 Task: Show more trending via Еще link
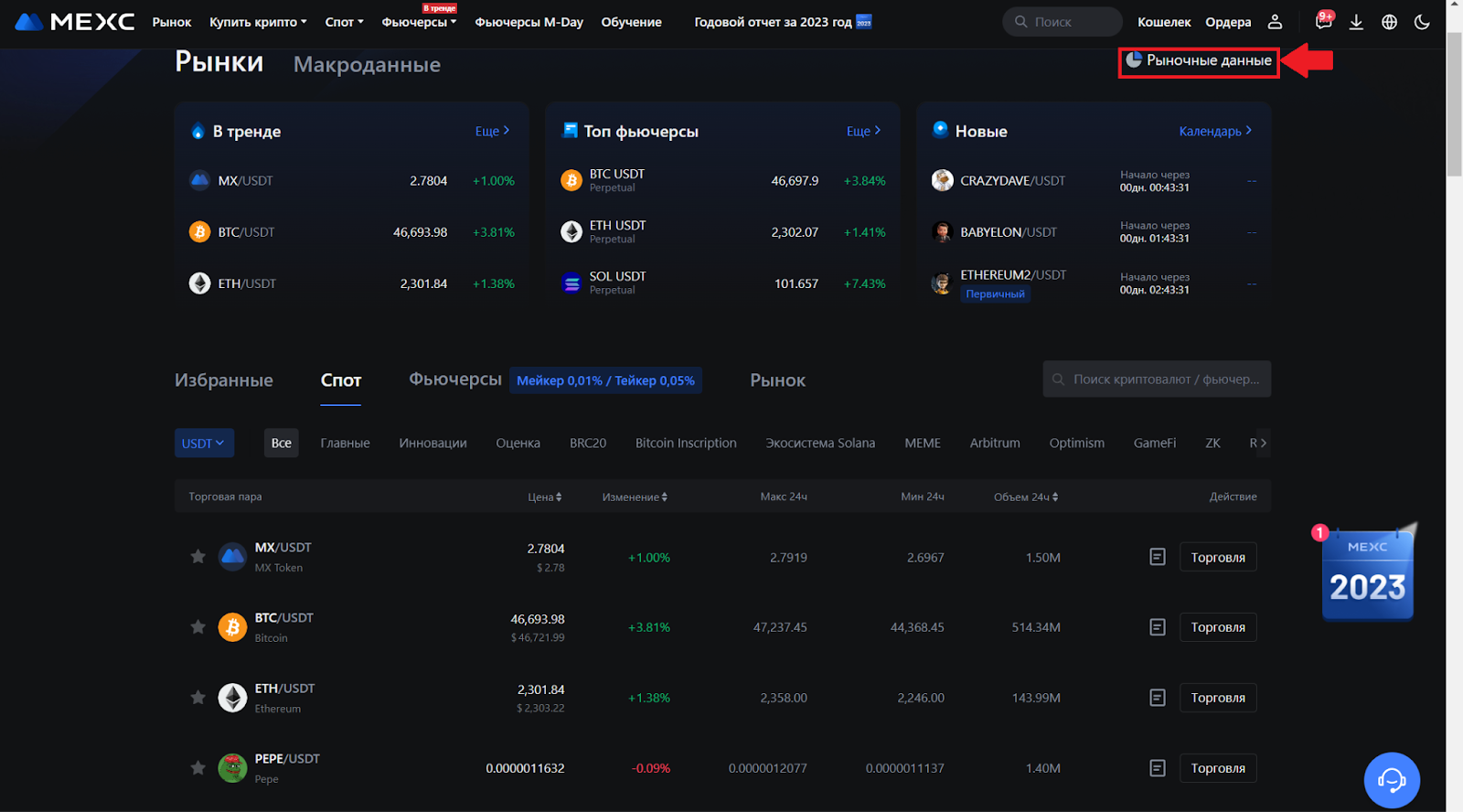[492, 131]
